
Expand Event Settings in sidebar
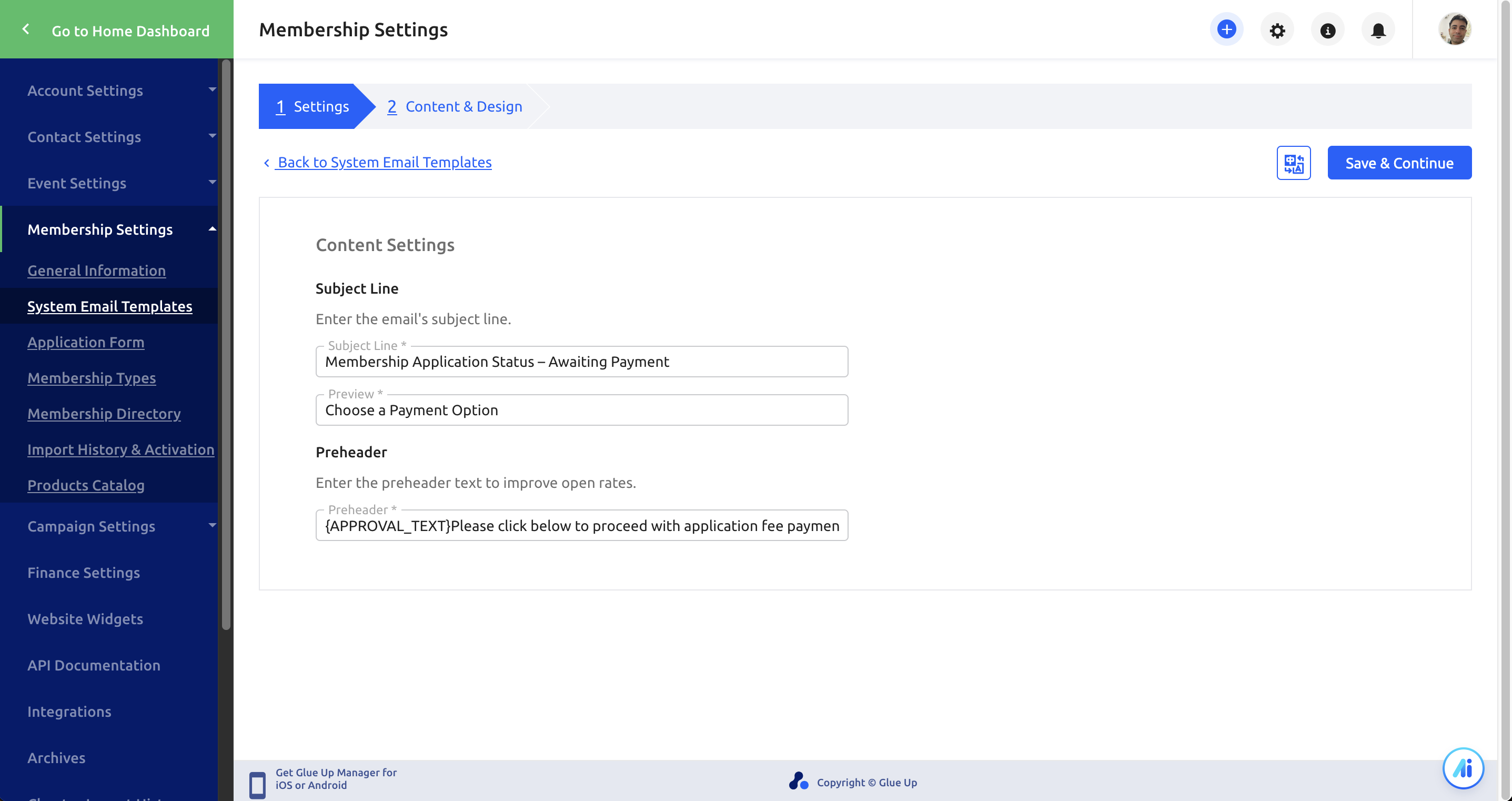click(212, 183)
